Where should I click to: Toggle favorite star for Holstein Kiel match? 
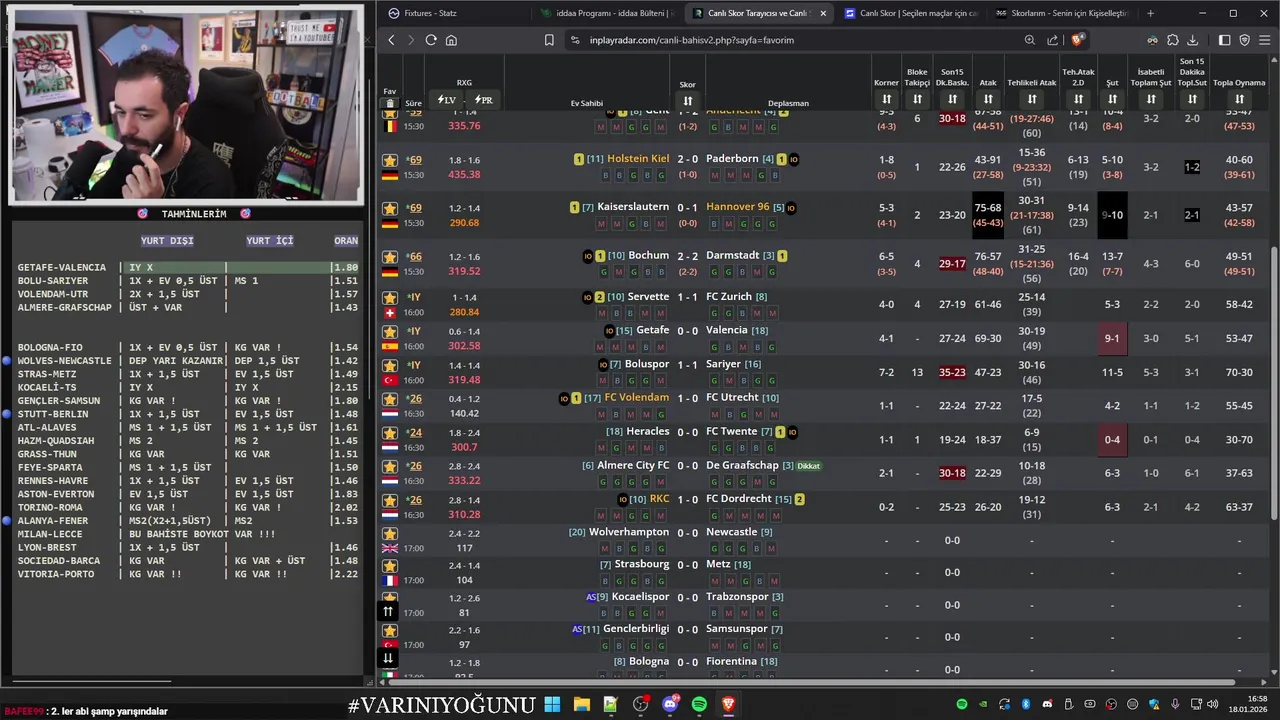tap(390, 160)
